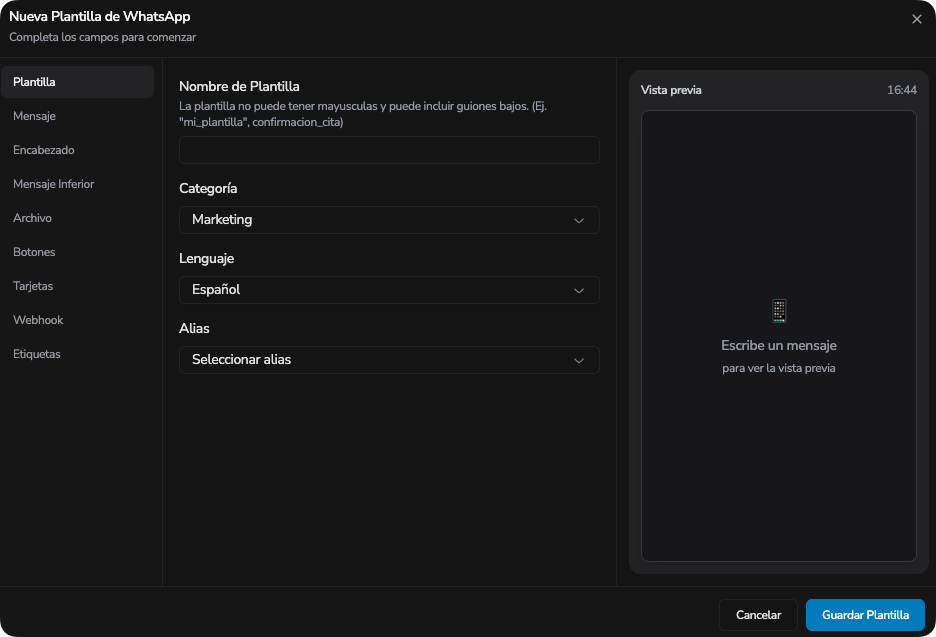Go to the Etiquetas section
Screen dimensions: 936x637
point(78,354)
